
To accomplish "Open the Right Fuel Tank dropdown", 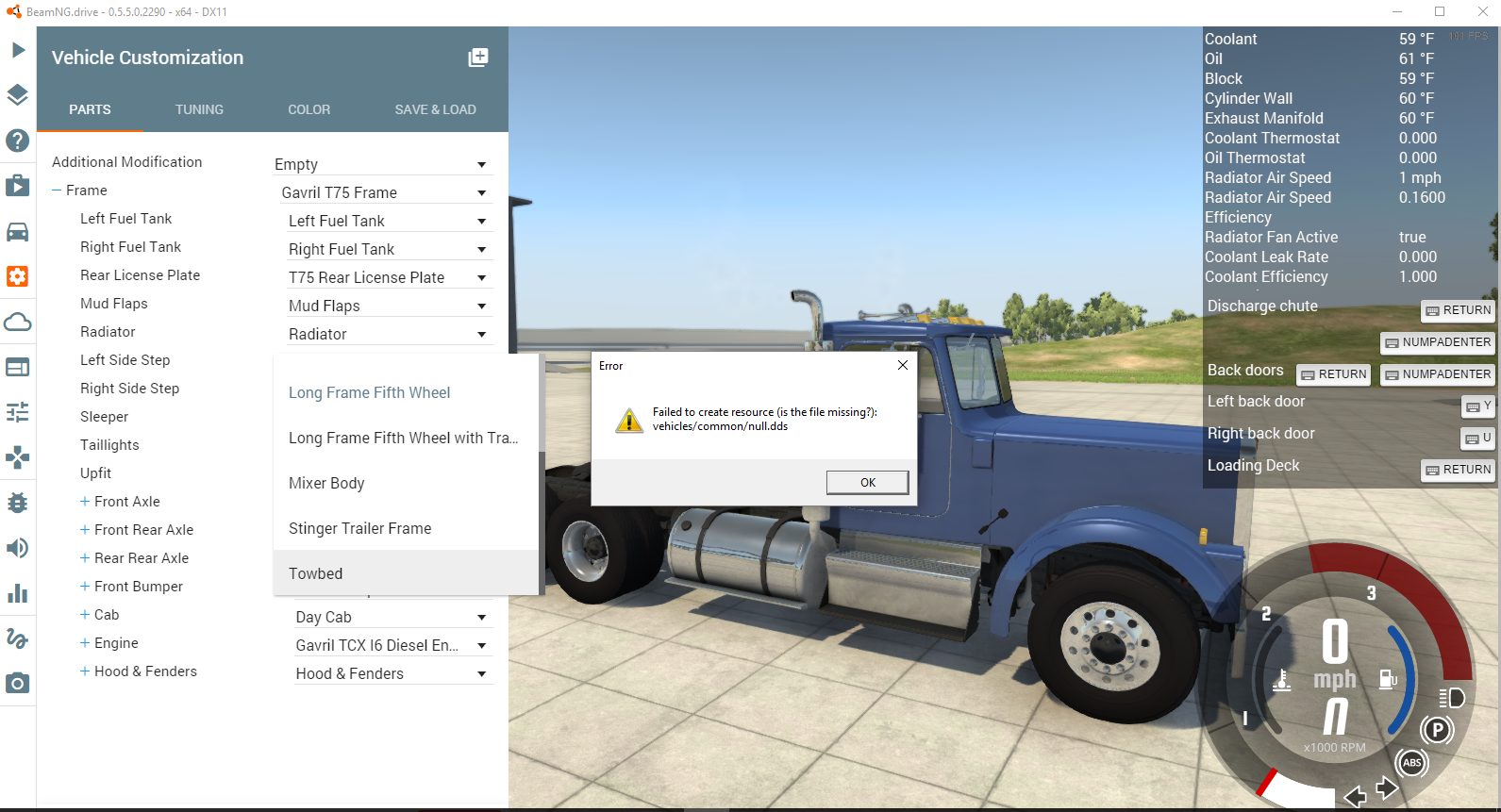I will 391,249.
